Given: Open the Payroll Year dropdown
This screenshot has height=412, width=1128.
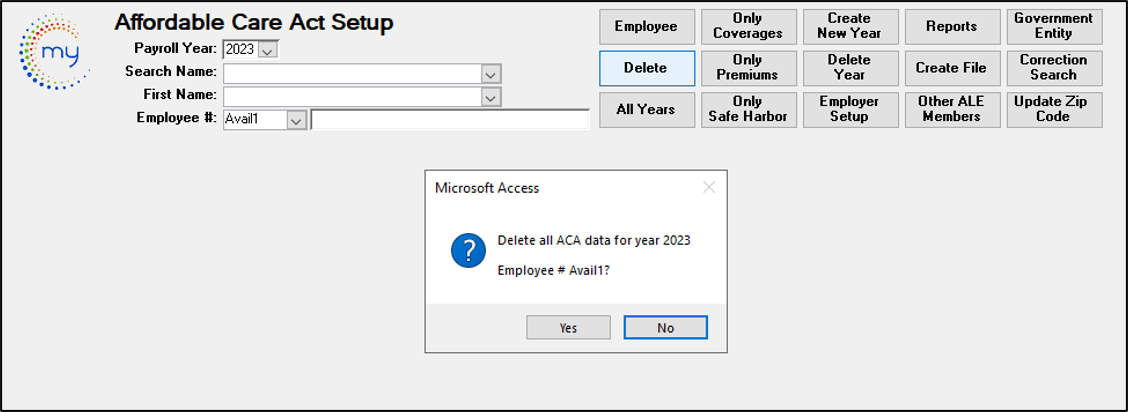Looking at the screenshot, I should tap(268, 50).
